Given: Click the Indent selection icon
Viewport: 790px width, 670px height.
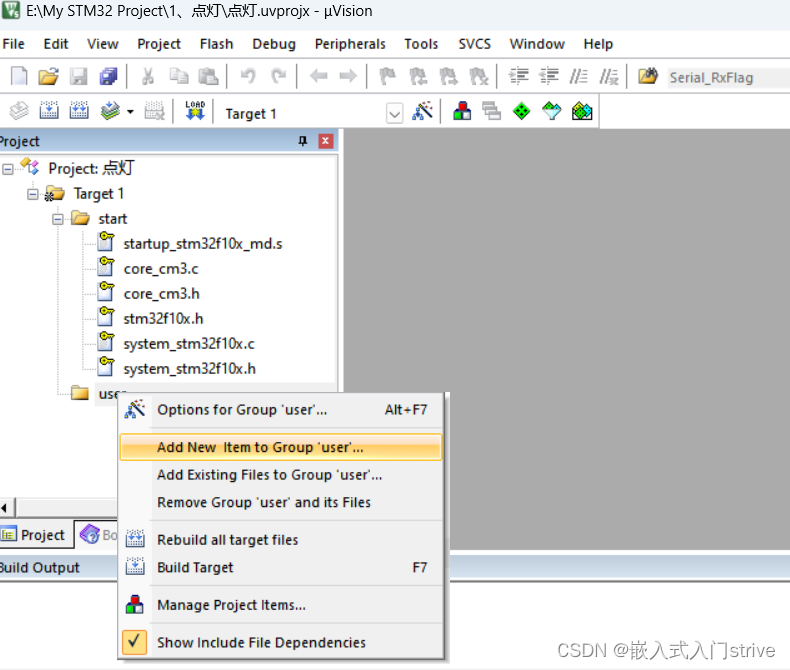Looking at the screenshot, I should coord(518,77).
